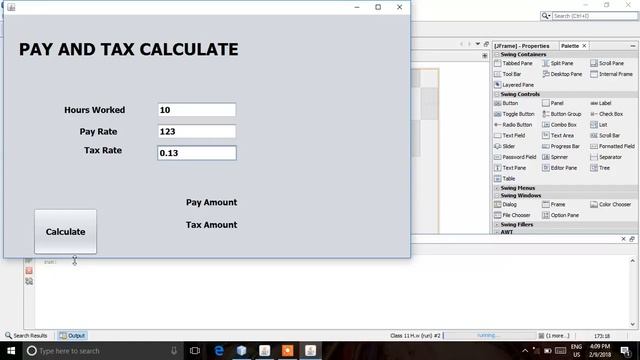Choose Editor Pane palette component
The image size is (640, 360).
560,168
